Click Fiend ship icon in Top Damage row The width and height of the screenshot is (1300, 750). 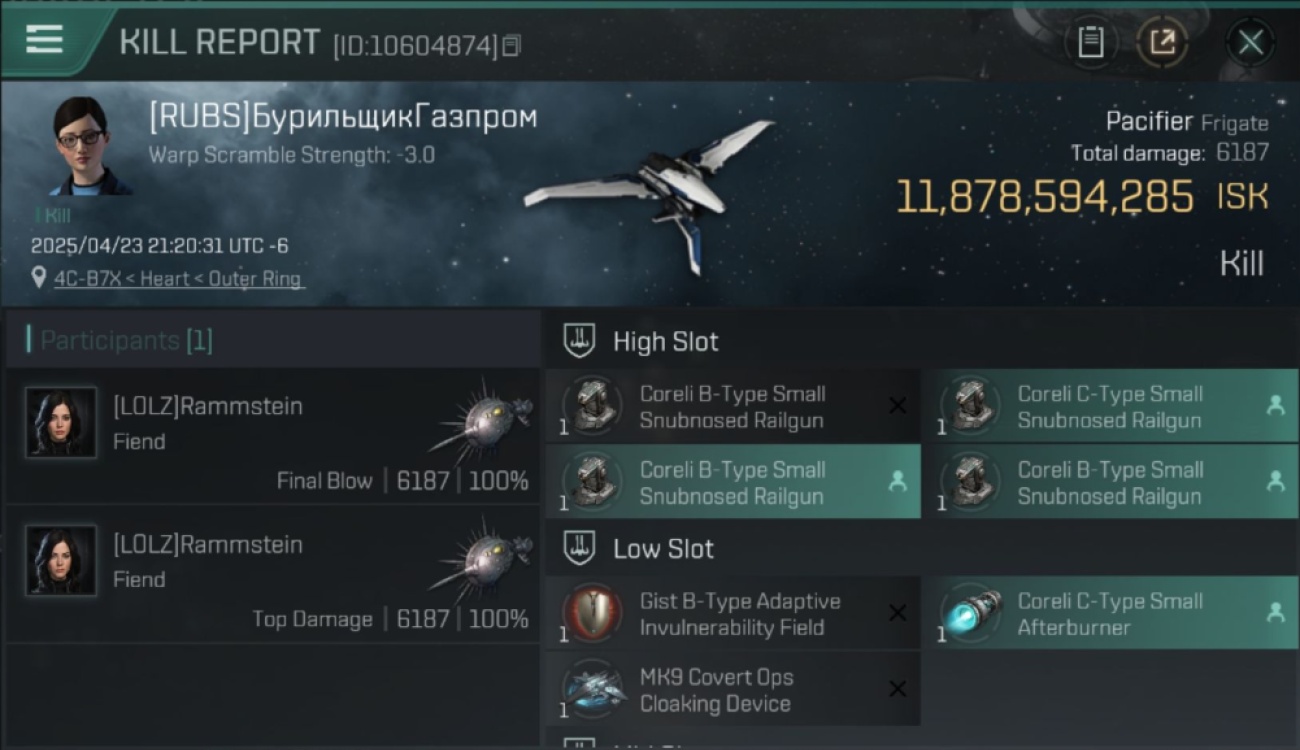coord(482,557)
